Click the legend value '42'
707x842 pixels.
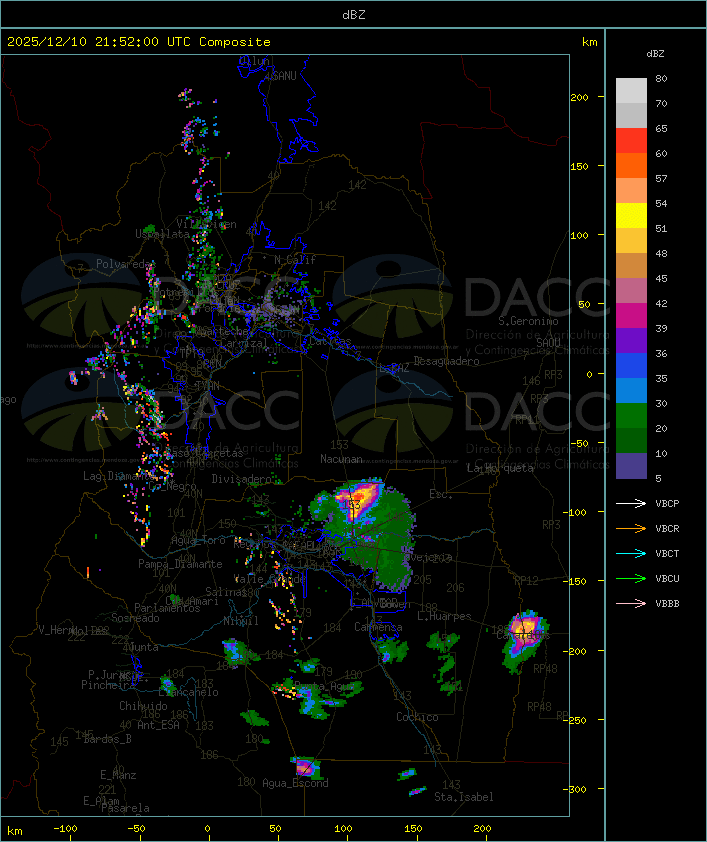661,303
